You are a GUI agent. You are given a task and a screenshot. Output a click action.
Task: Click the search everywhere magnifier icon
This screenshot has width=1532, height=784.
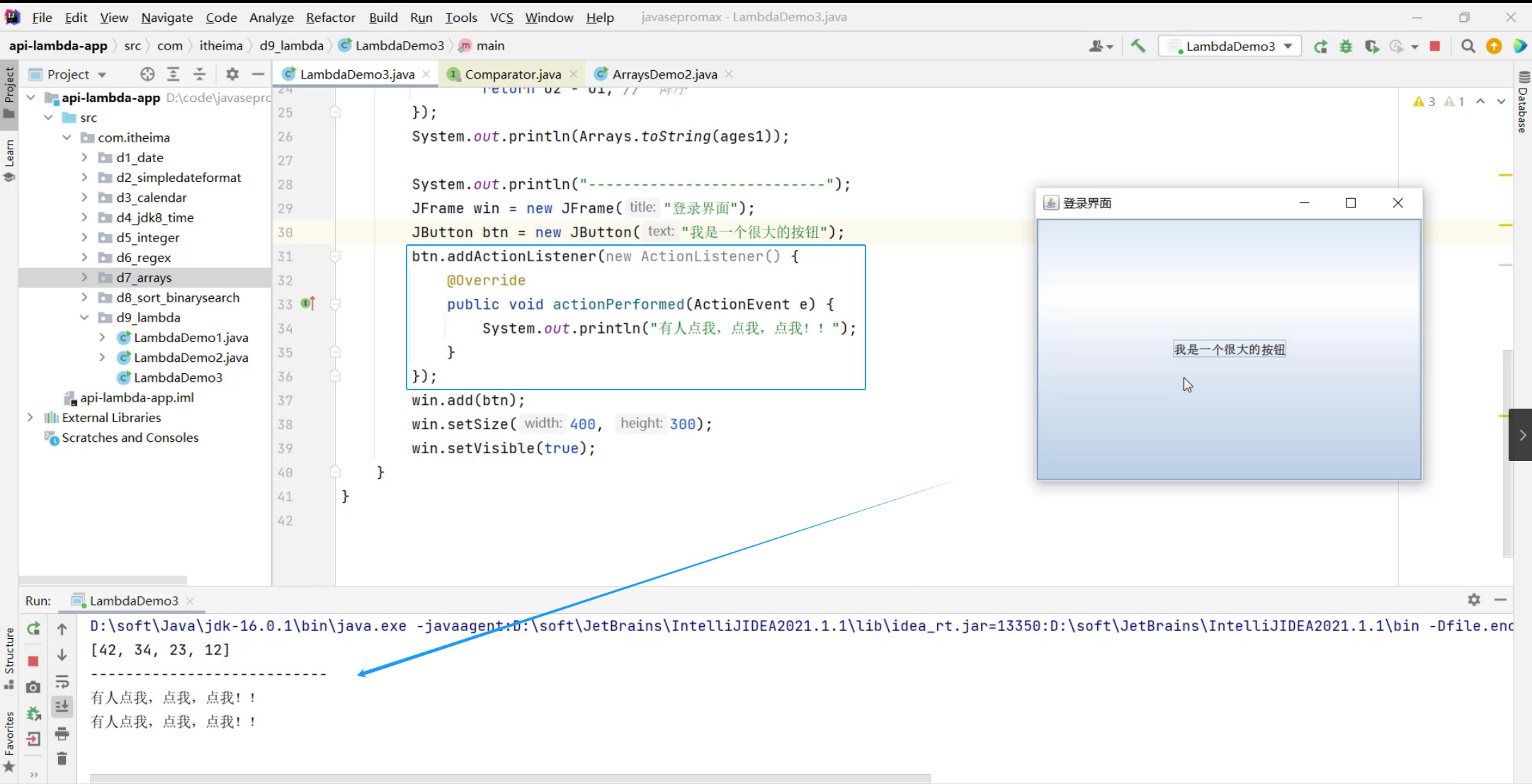[1468, 46]
